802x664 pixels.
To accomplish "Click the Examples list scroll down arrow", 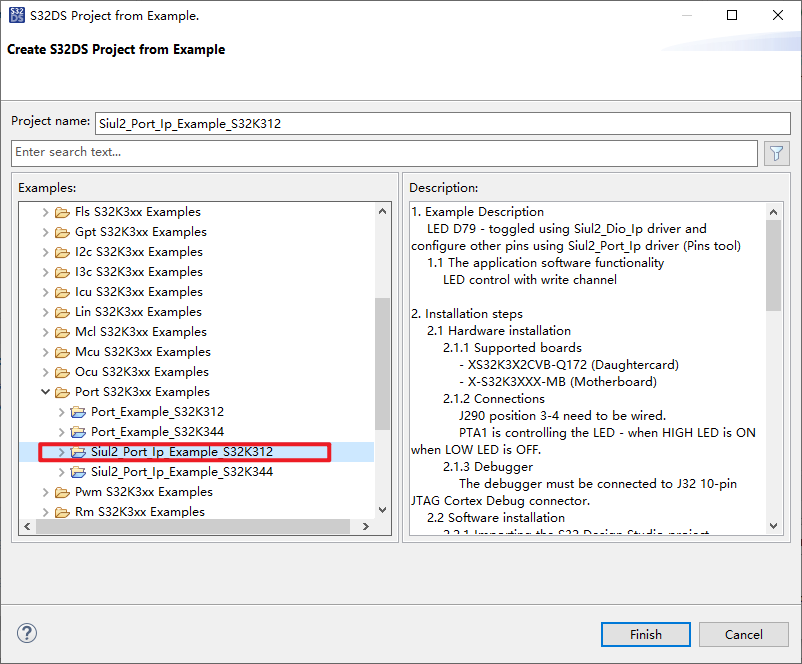I will pos(382,510).
